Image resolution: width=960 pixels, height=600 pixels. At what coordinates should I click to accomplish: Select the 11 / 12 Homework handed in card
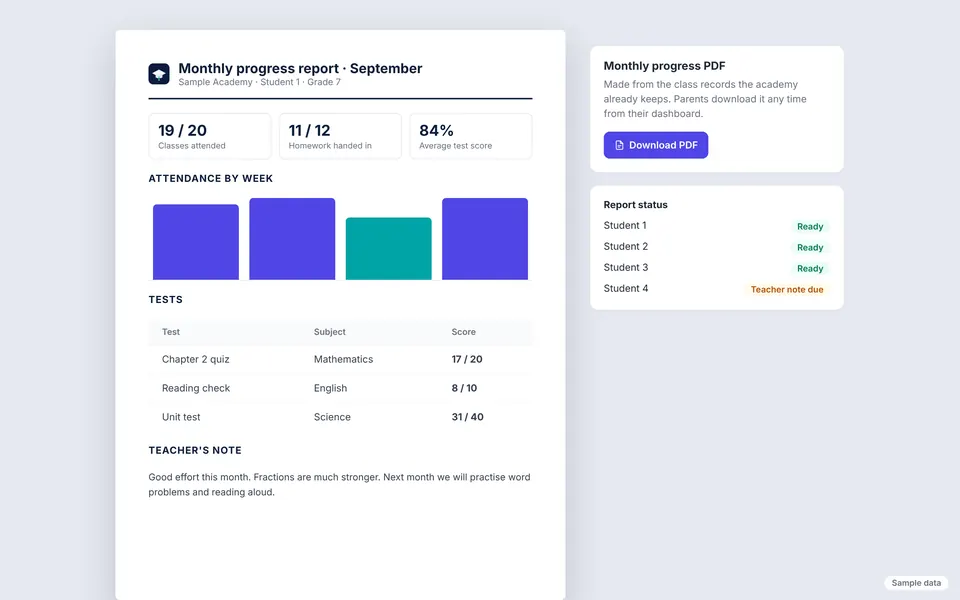click(x=340, y=136)
